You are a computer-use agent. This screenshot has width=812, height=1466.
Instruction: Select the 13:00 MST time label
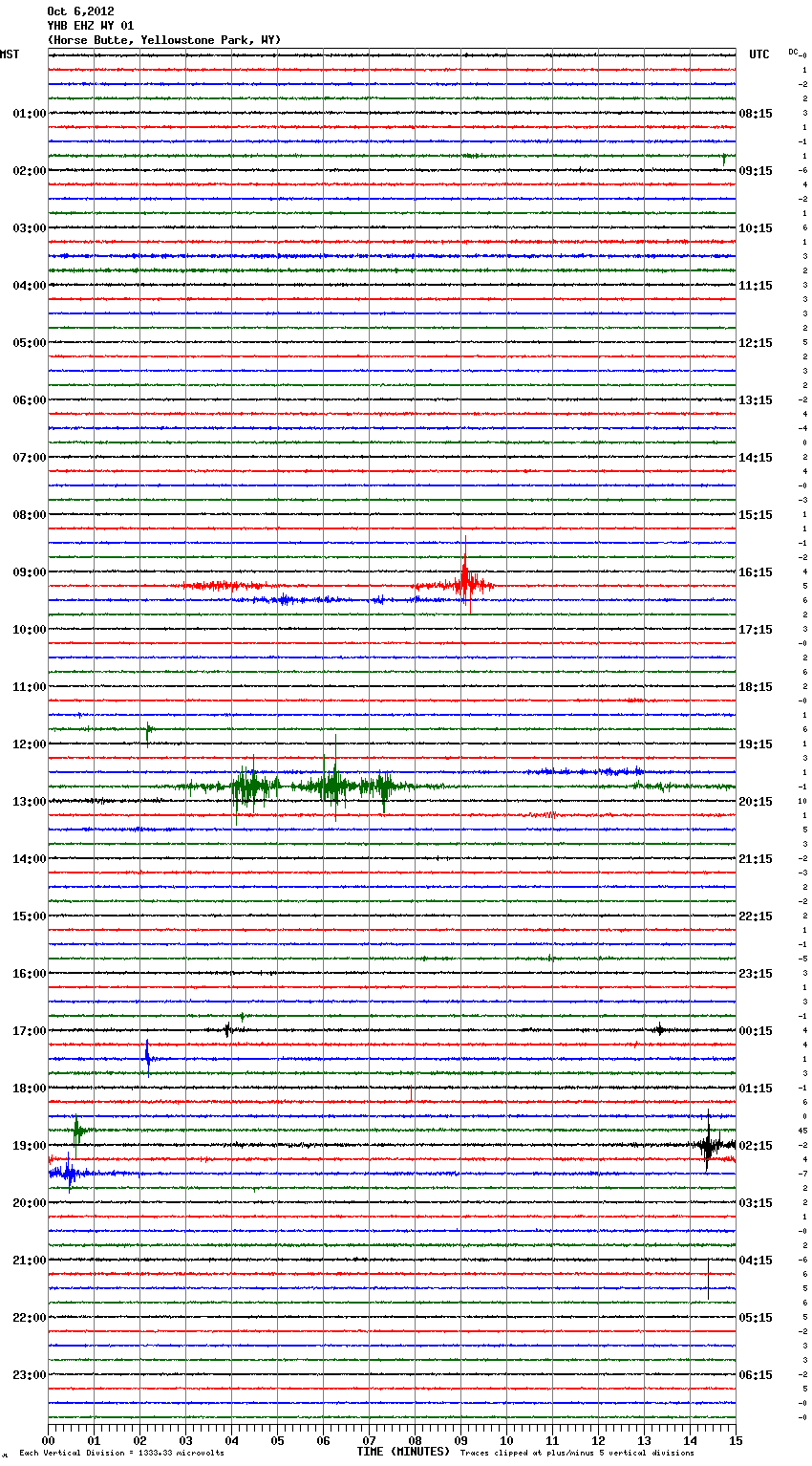click(30, 802)
